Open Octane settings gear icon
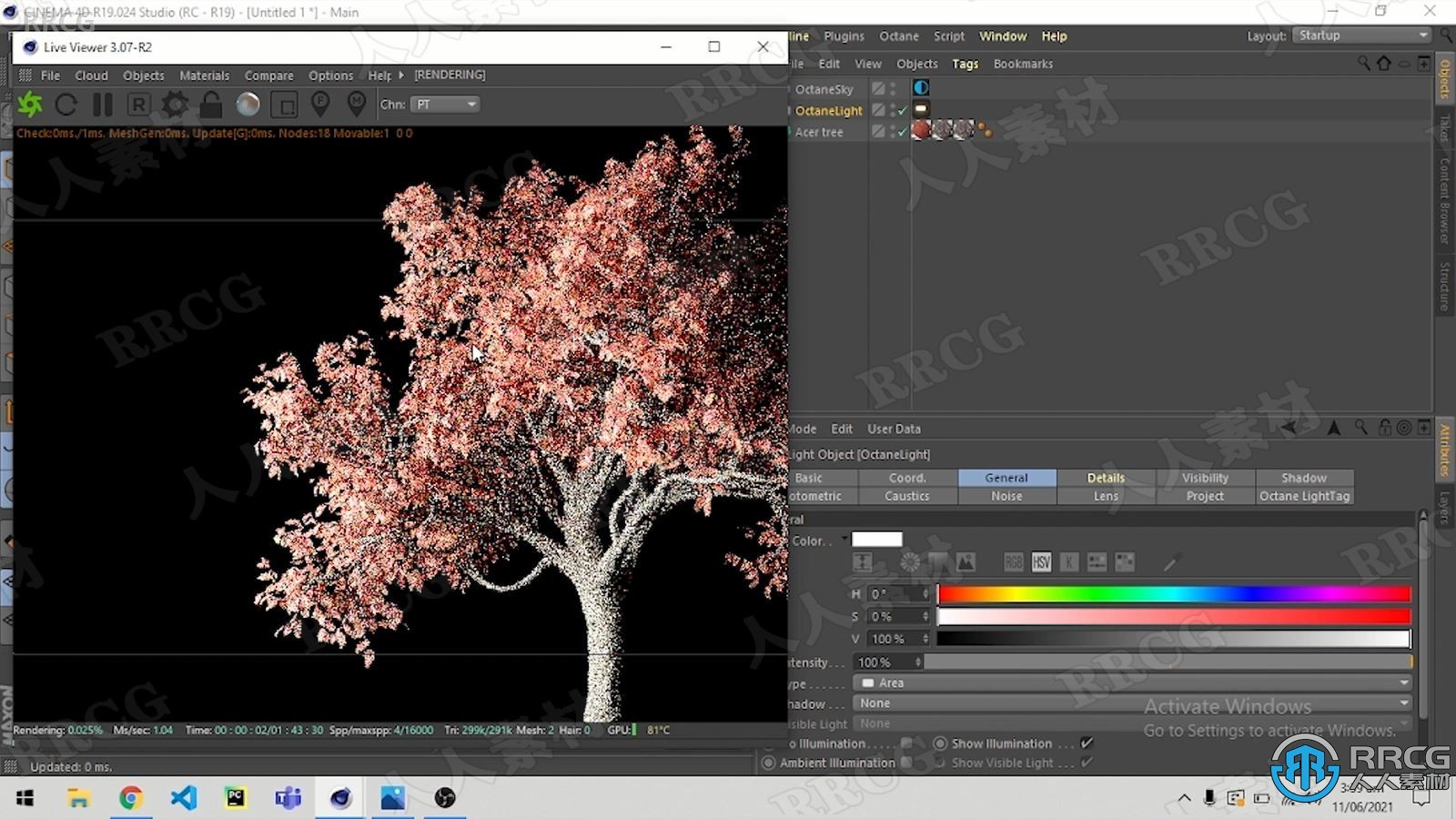1456x819 pixels. (x=175, y=105)
